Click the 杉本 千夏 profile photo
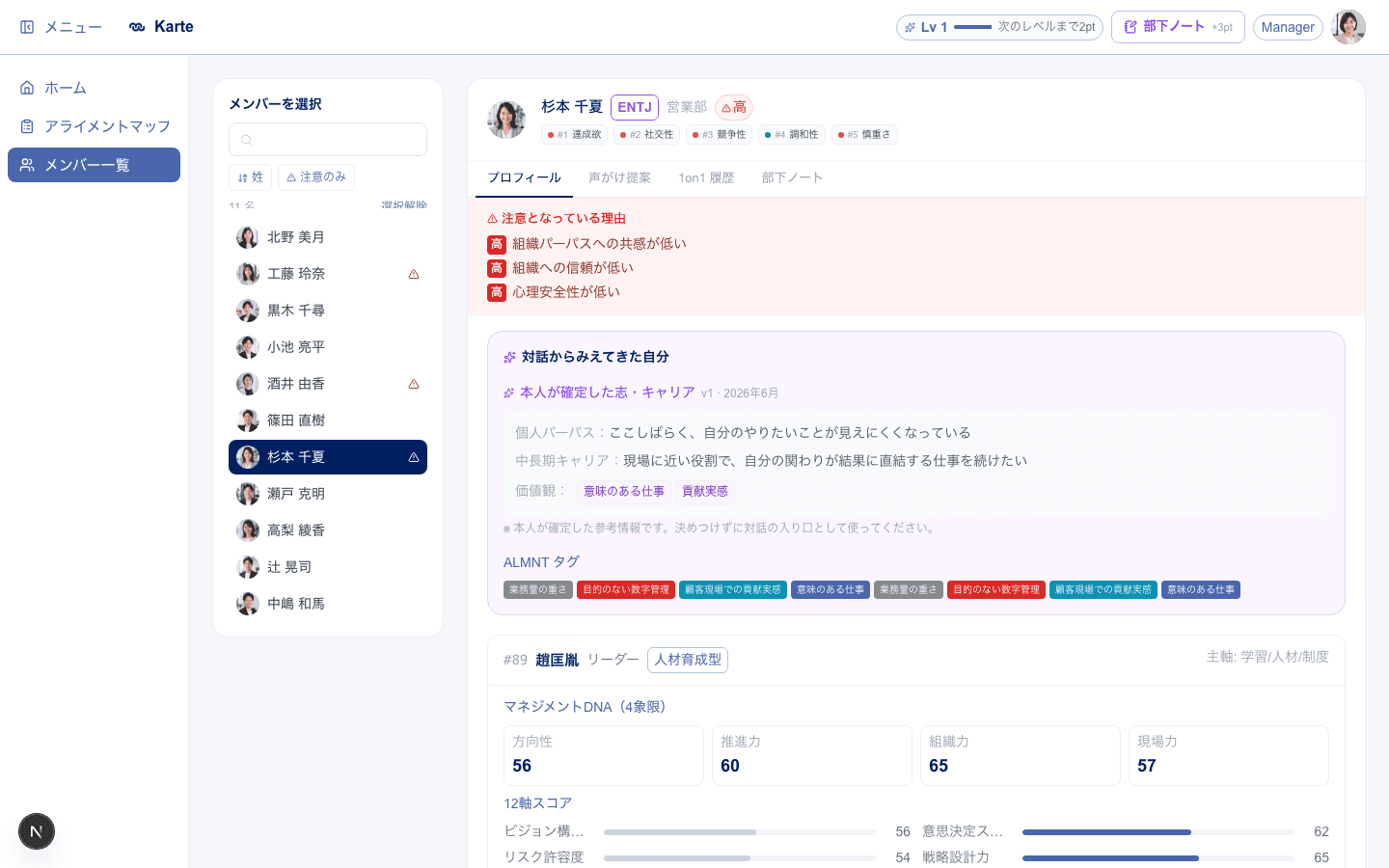 (506, 119)
